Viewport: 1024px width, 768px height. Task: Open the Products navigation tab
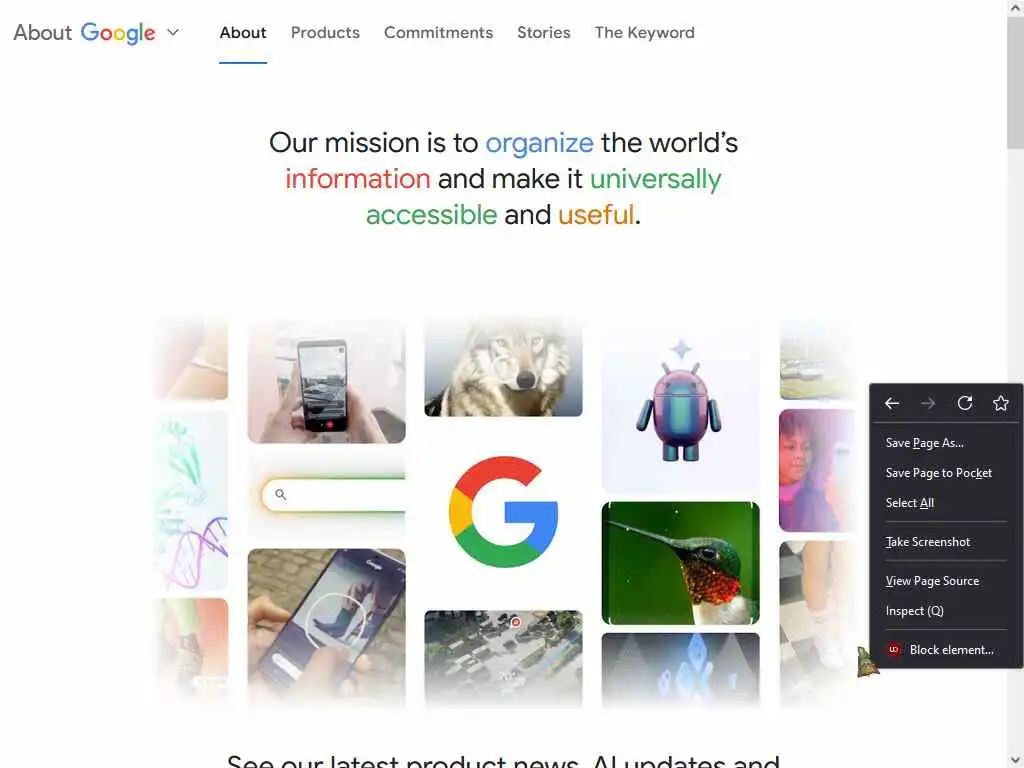click(x=325, y=33)
